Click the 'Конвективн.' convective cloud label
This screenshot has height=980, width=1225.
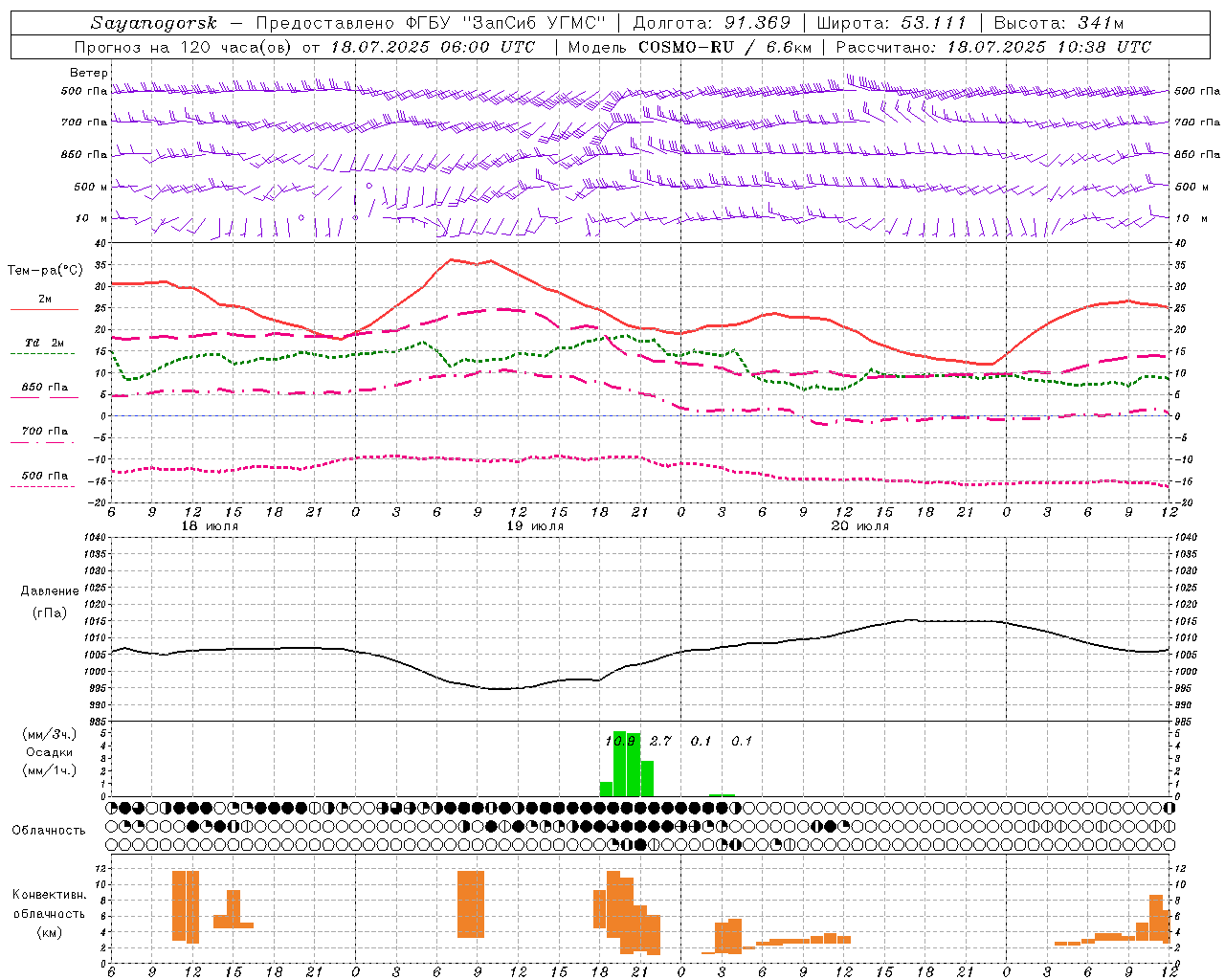tap(50, 895)
